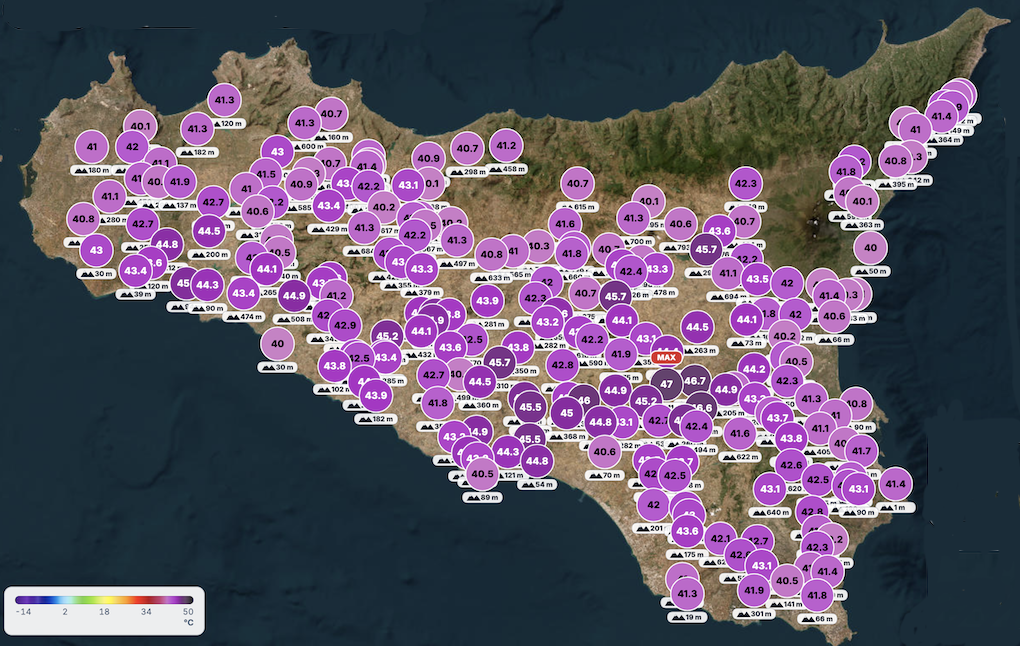
Task: Select the offshore 40 marker above 30 m label
Action: tap(277, 343)
